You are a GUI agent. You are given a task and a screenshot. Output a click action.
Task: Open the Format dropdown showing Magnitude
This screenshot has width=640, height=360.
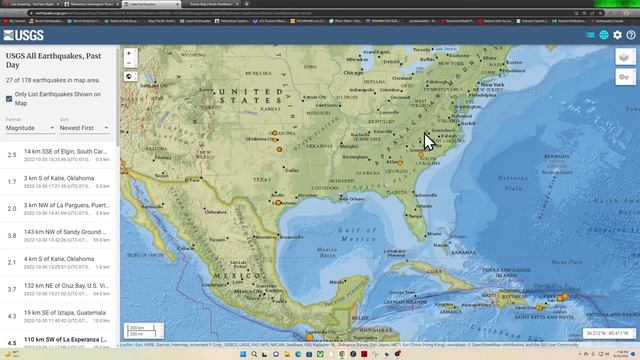coord(30,128)
